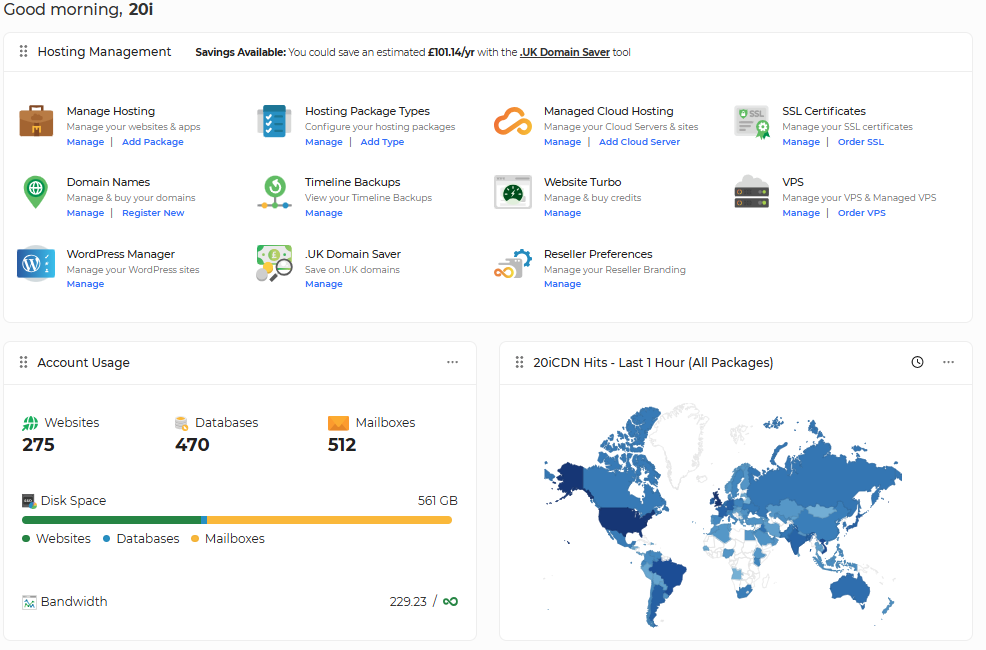Click the Order SSL link
The image size is (986, 650).
[860, 142]
